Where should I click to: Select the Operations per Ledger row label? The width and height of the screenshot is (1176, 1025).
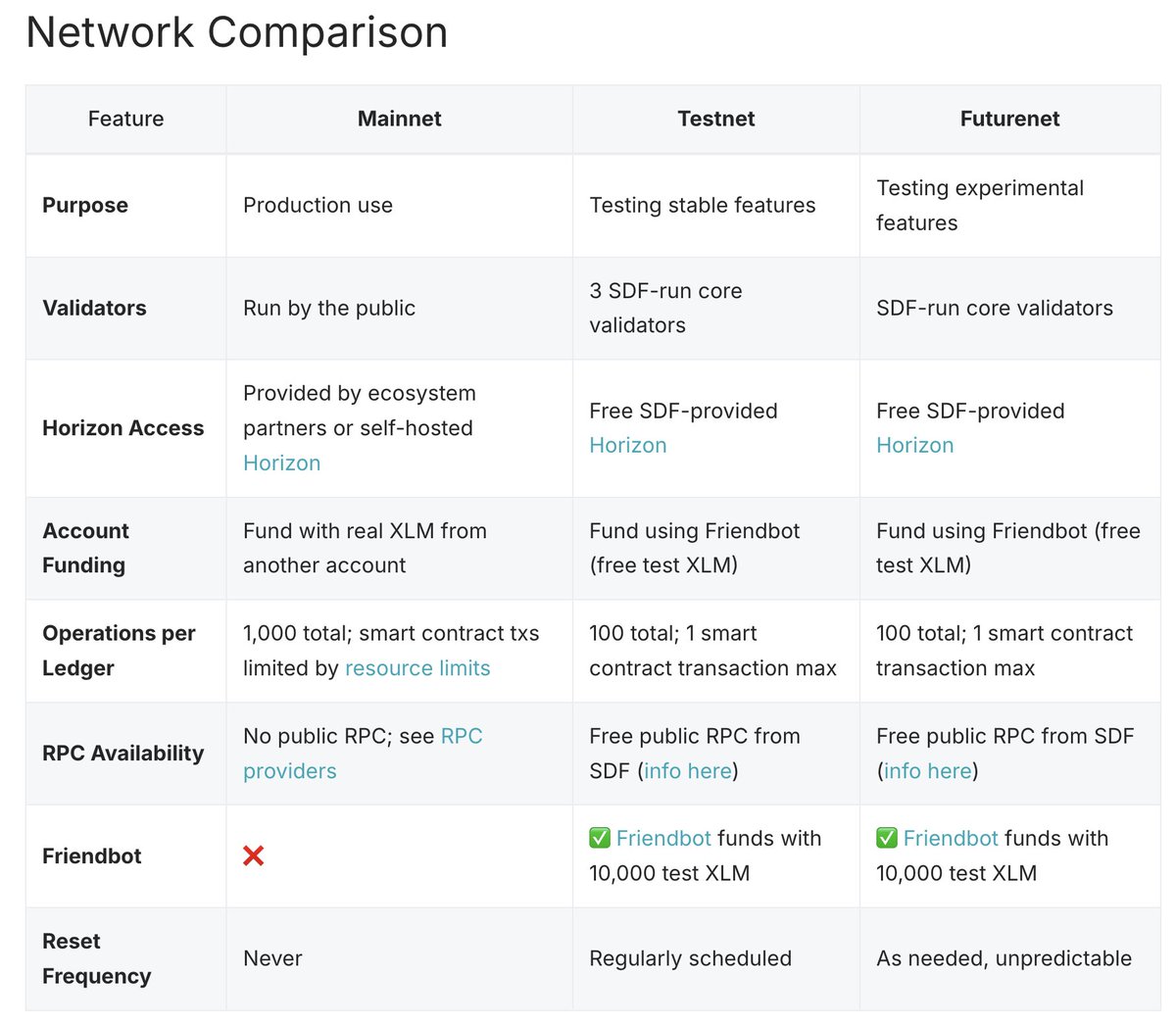[119, 651]
